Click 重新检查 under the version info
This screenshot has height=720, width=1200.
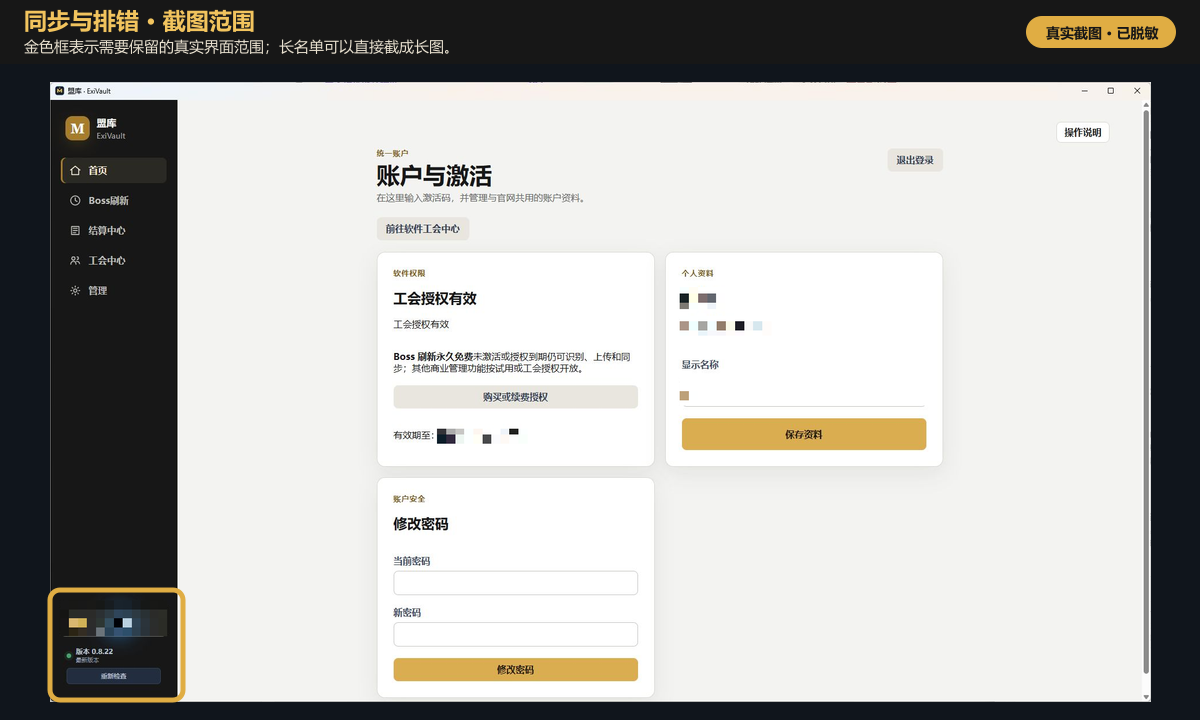pos(113,676)
